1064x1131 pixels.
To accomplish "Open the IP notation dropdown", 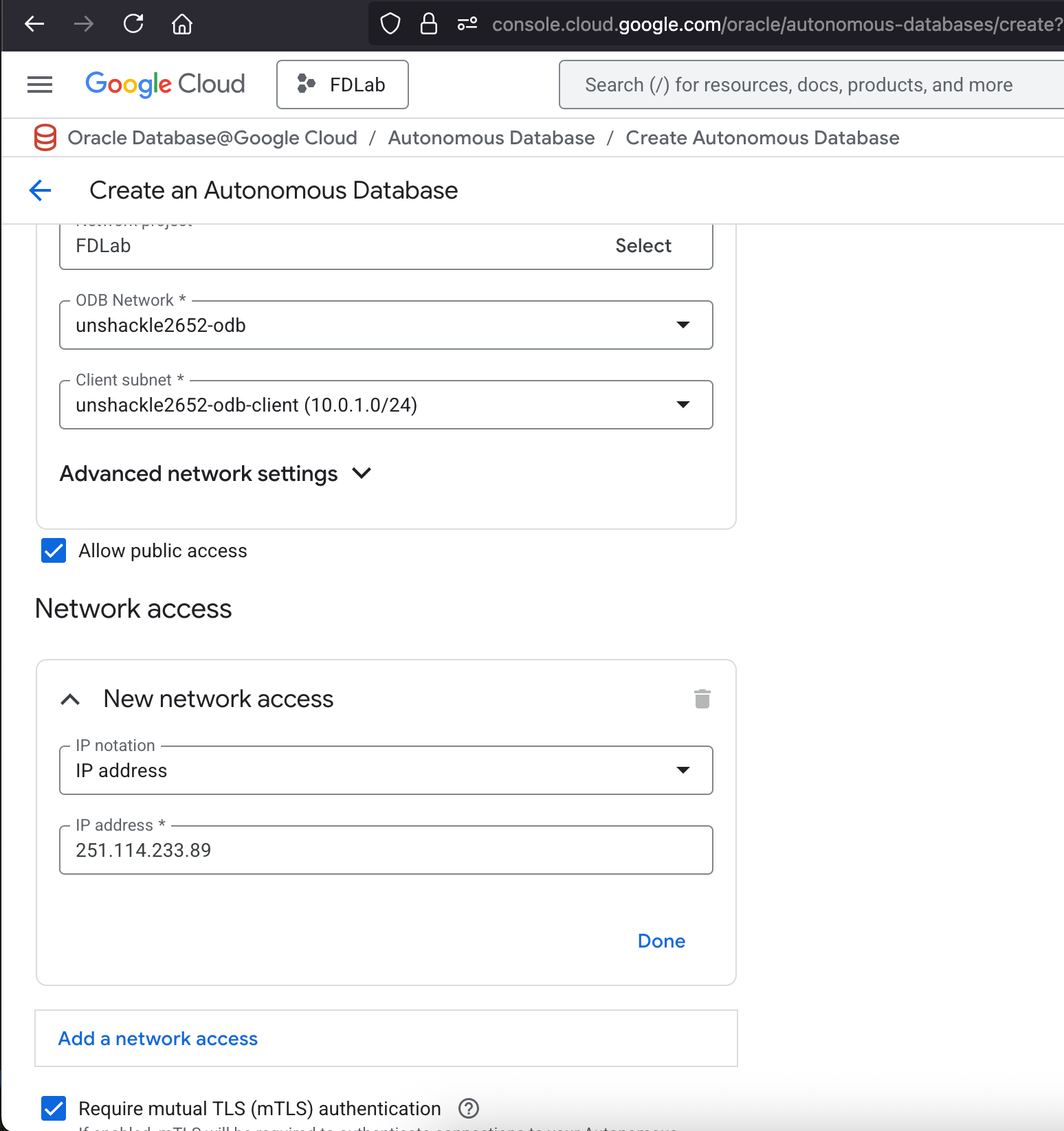I will click(386, 770).
